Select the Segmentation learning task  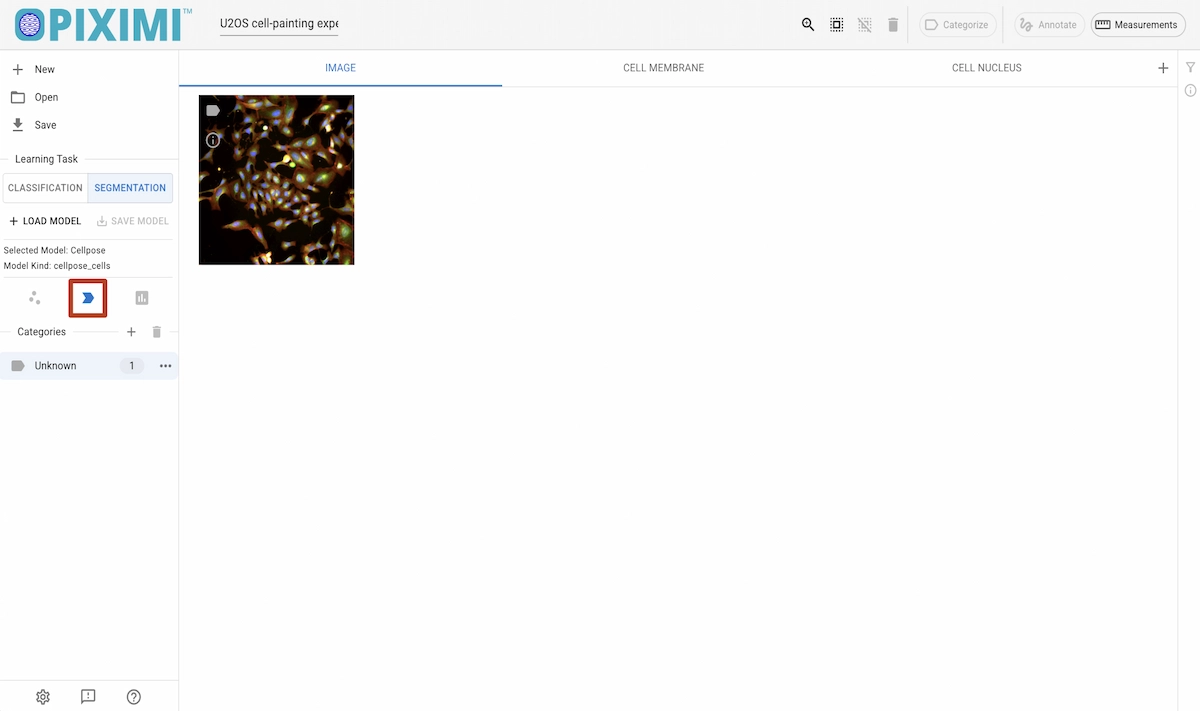130,188
